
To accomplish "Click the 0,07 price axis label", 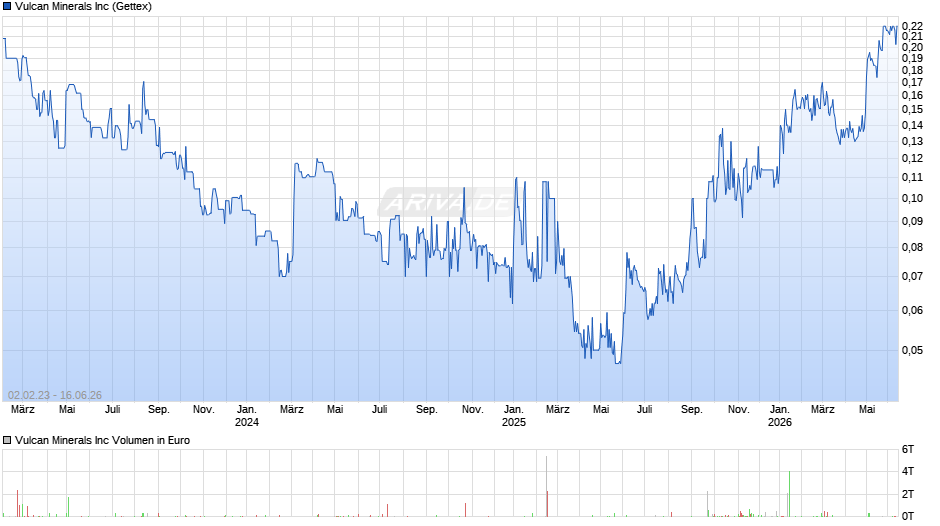I will 912,276.
